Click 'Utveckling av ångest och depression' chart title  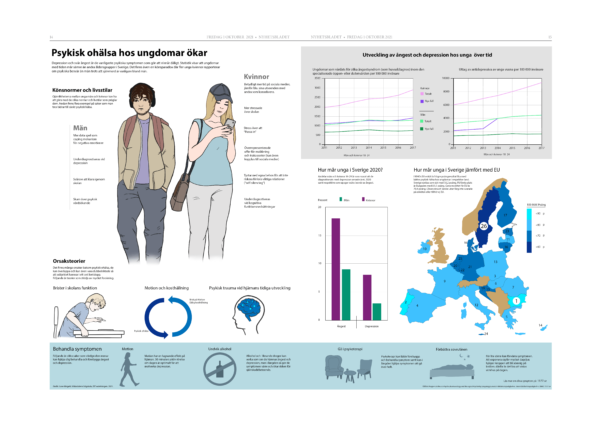click(427, 55)
